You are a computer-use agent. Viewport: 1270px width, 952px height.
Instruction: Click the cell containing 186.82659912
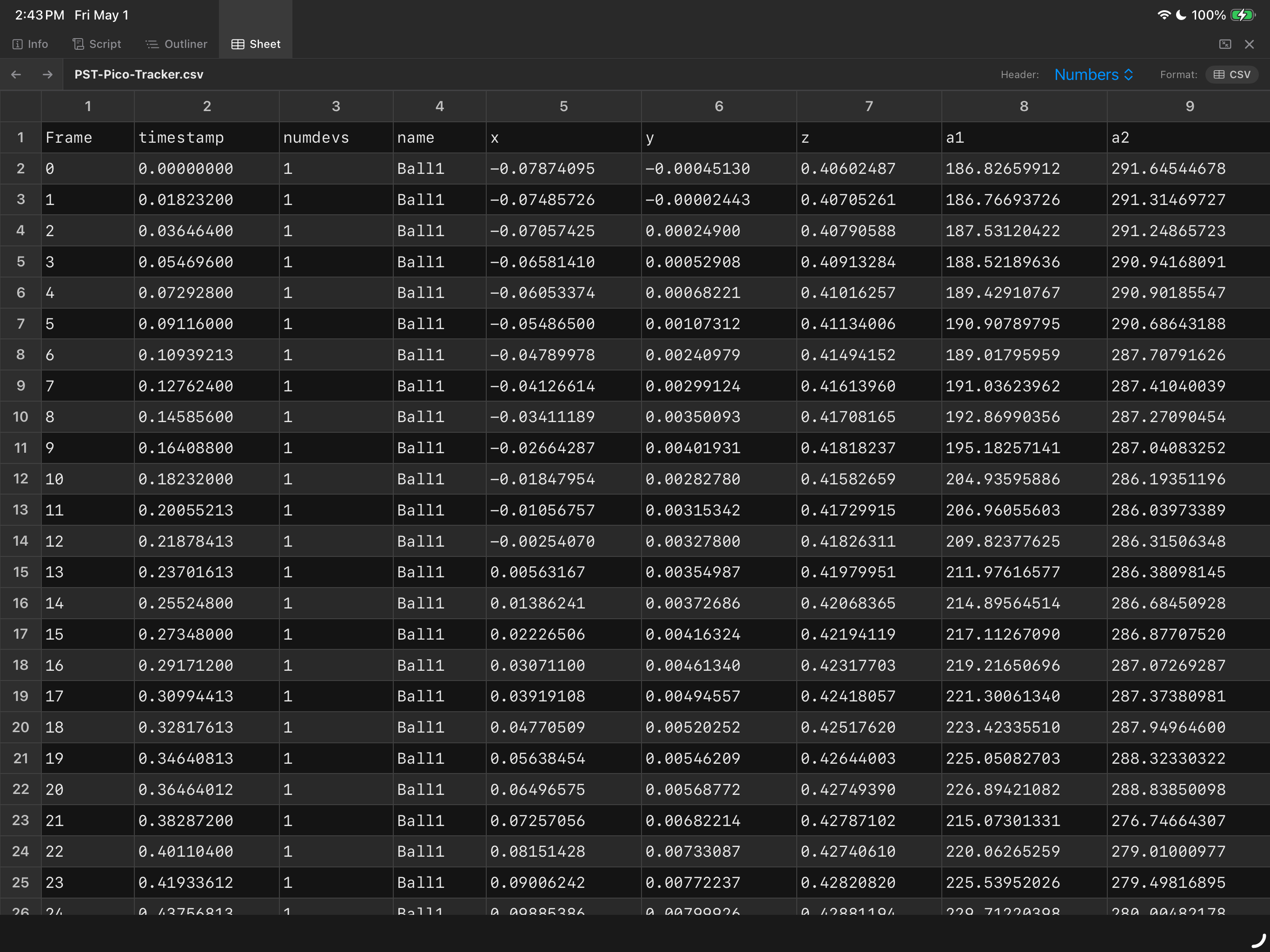click(x=1024, y=169)
